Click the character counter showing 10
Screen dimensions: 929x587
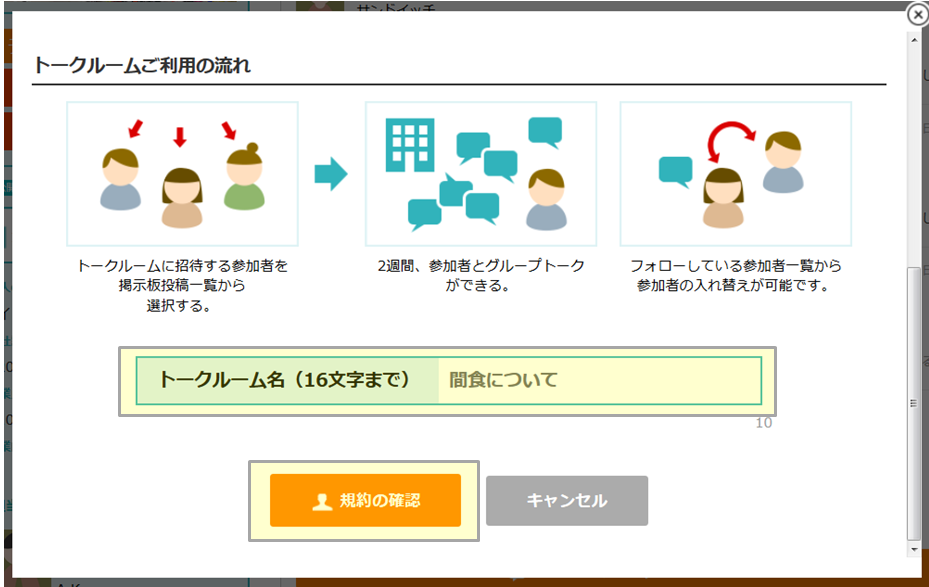click(x=763, y=423)
